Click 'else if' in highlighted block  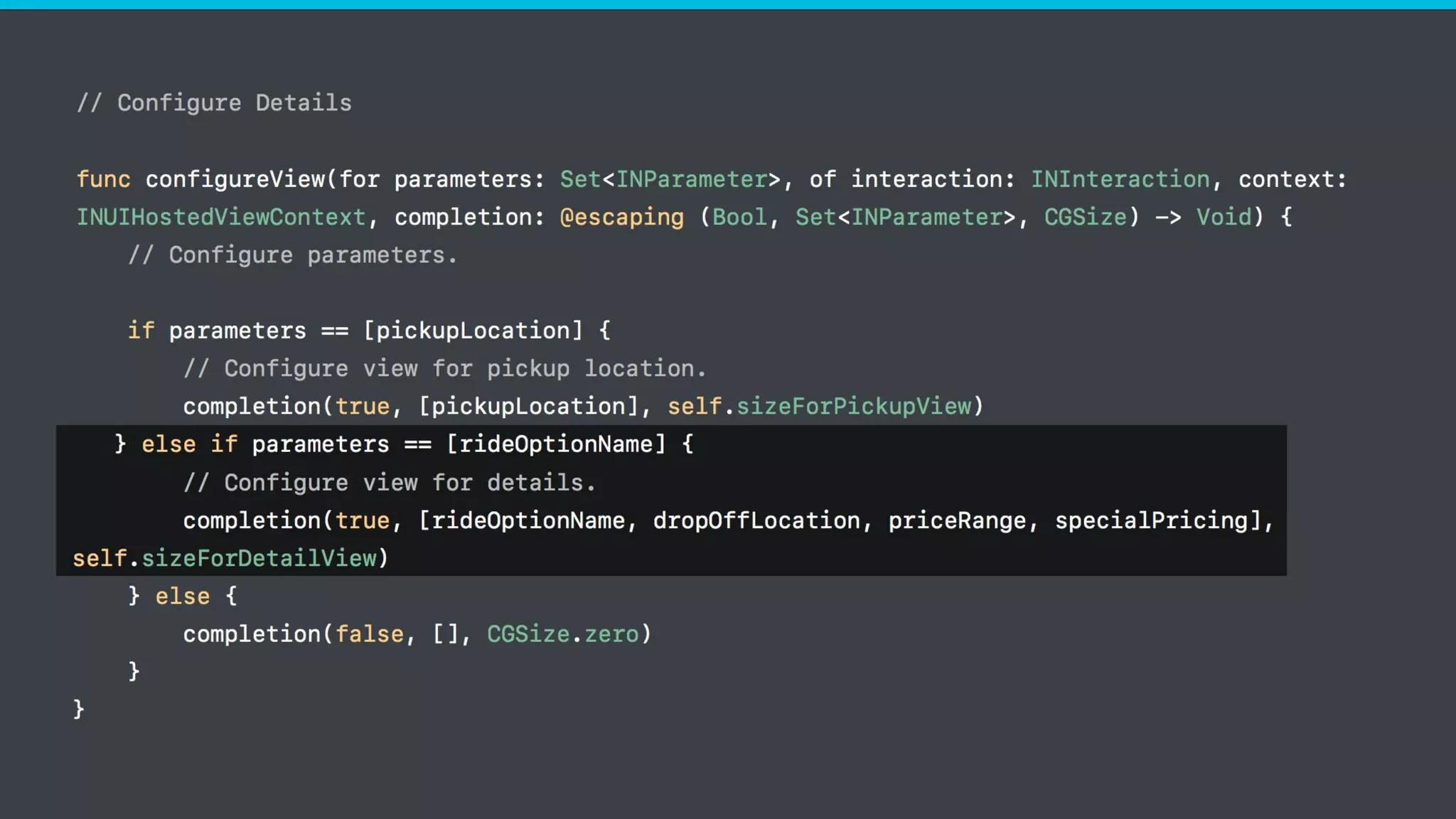coord(189,444)
